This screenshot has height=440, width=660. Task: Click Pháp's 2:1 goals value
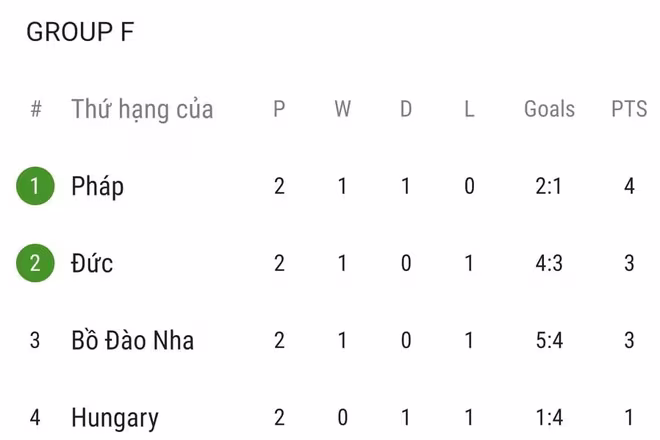pos(549,186)
